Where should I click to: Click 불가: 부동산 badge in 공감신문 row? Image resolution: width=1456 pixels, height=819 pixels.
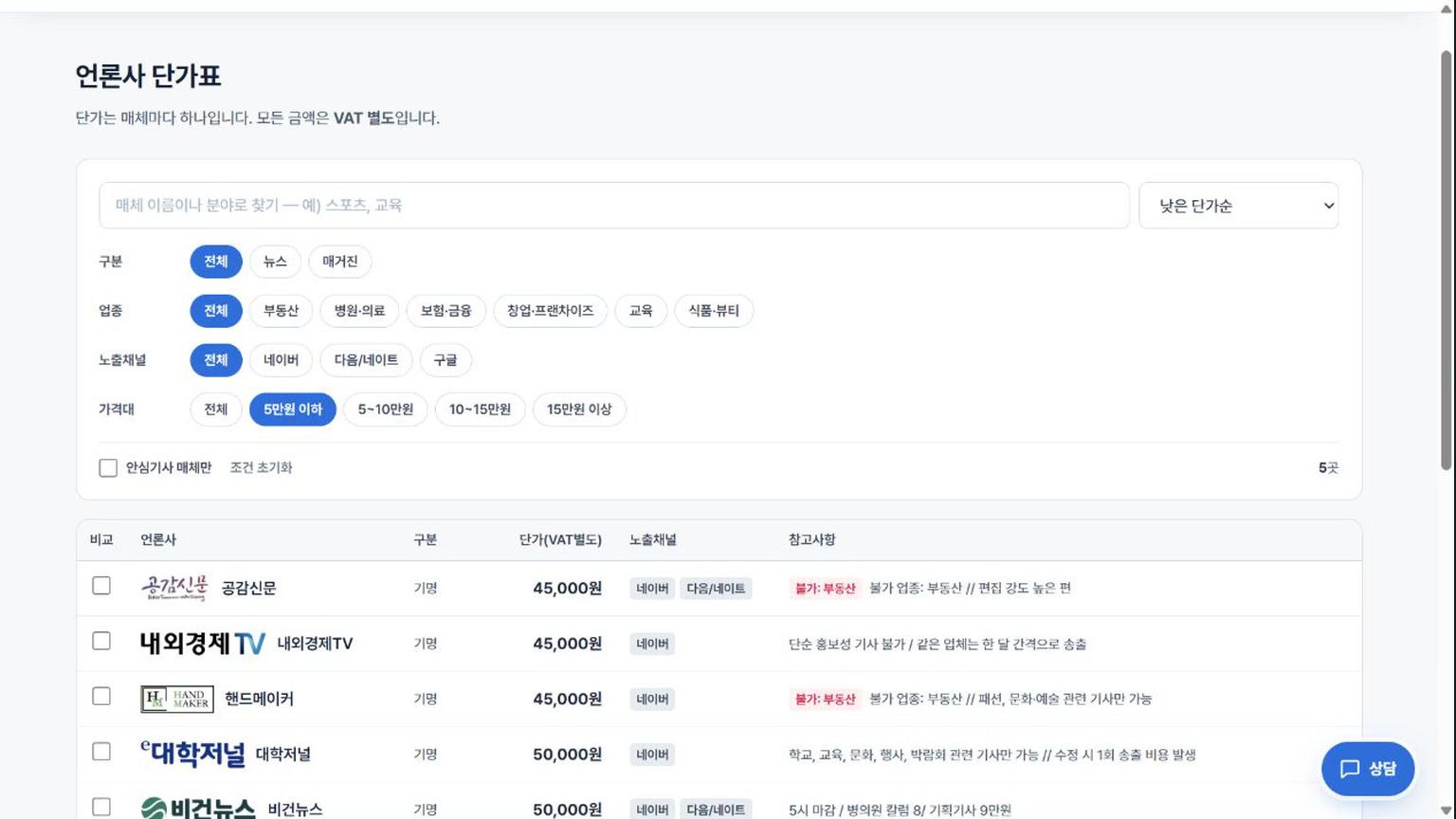coord(825,589)
